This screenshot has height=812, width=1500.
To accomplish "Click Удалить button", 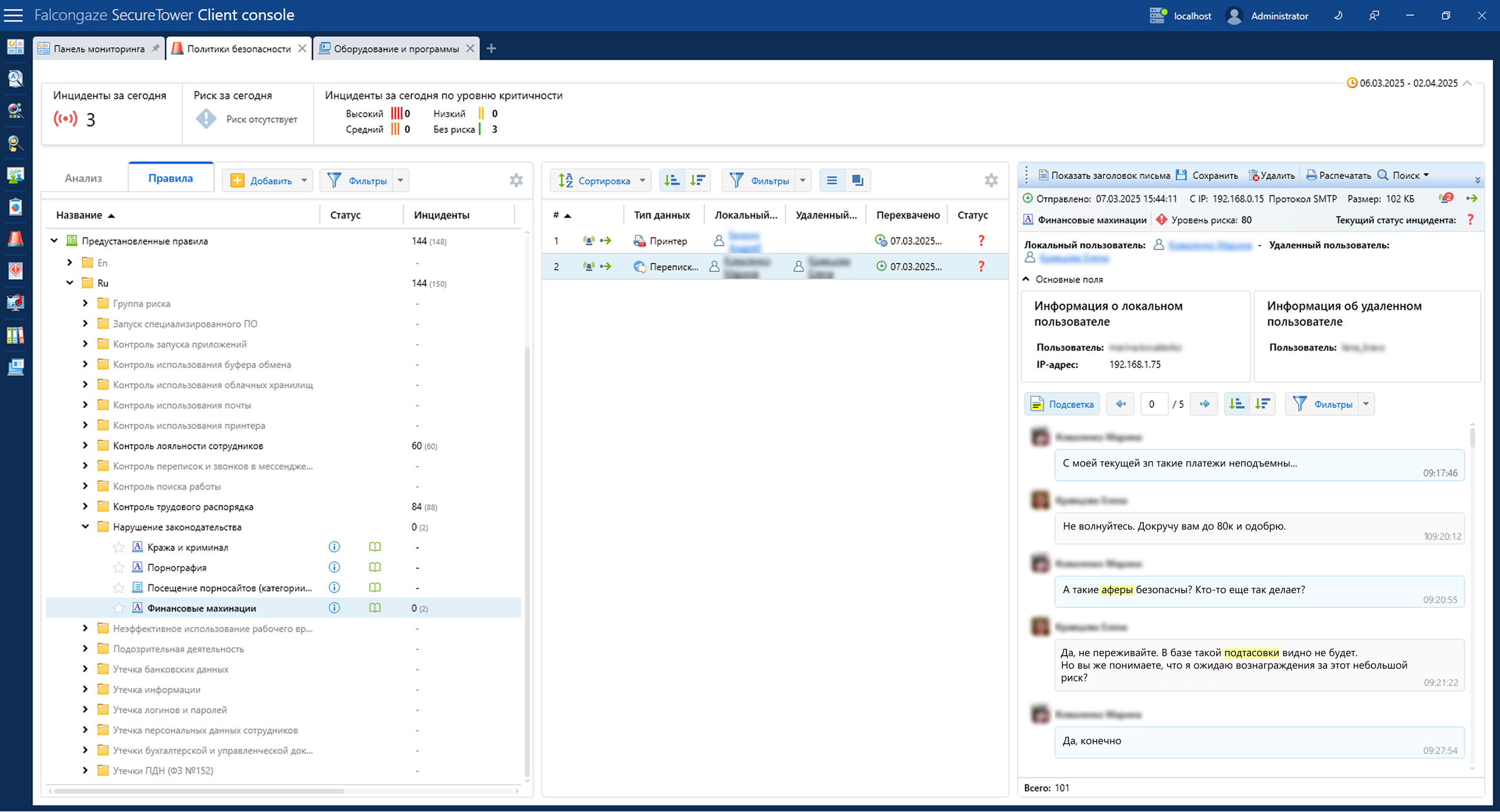I will pos(1272,176).
